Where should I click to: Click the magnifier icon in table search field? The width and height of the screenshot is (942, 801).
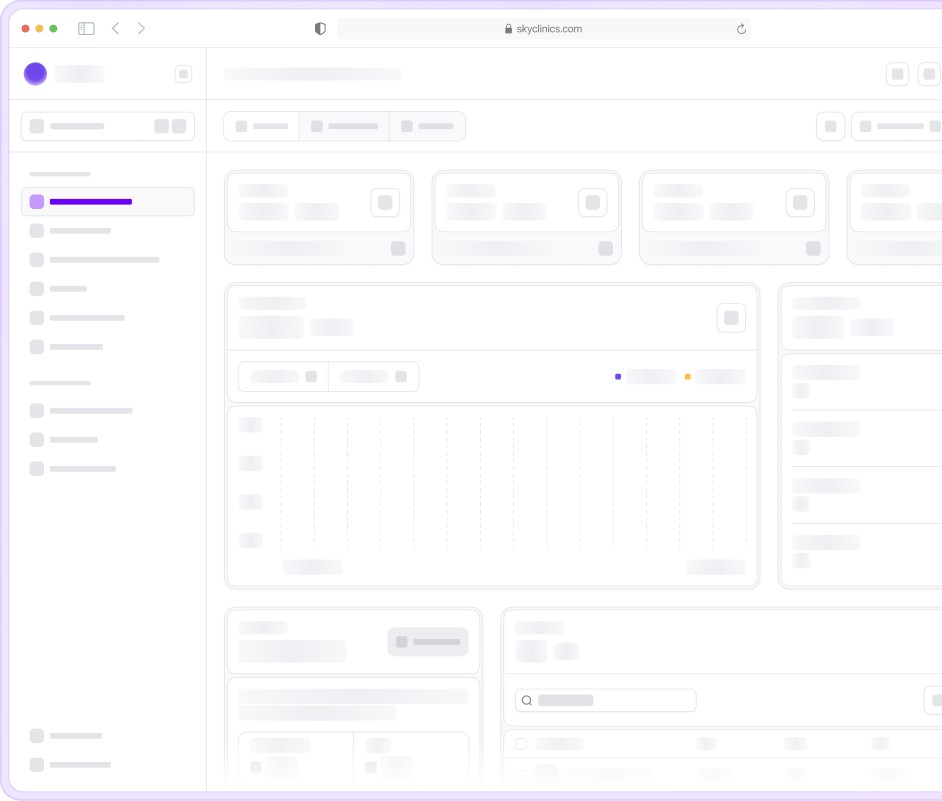tap(527, 700)
